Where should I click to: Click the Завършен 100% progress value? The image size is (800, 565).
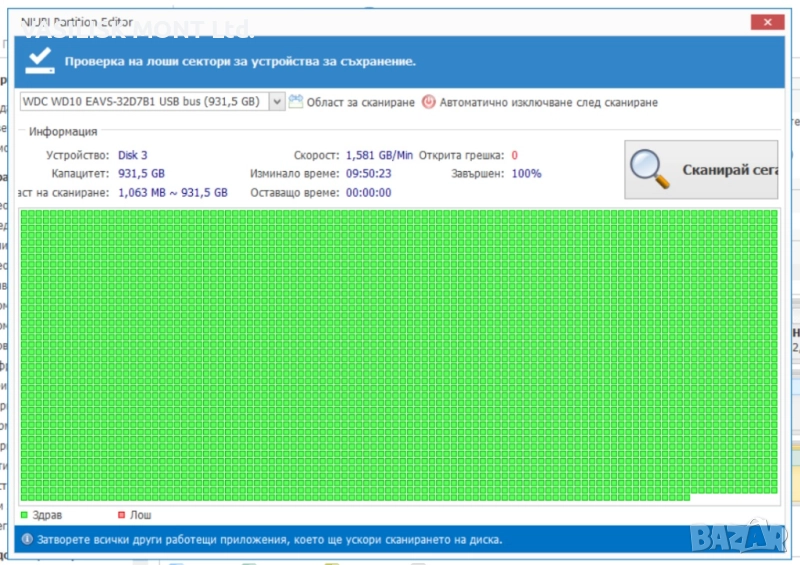pos(526,173)
